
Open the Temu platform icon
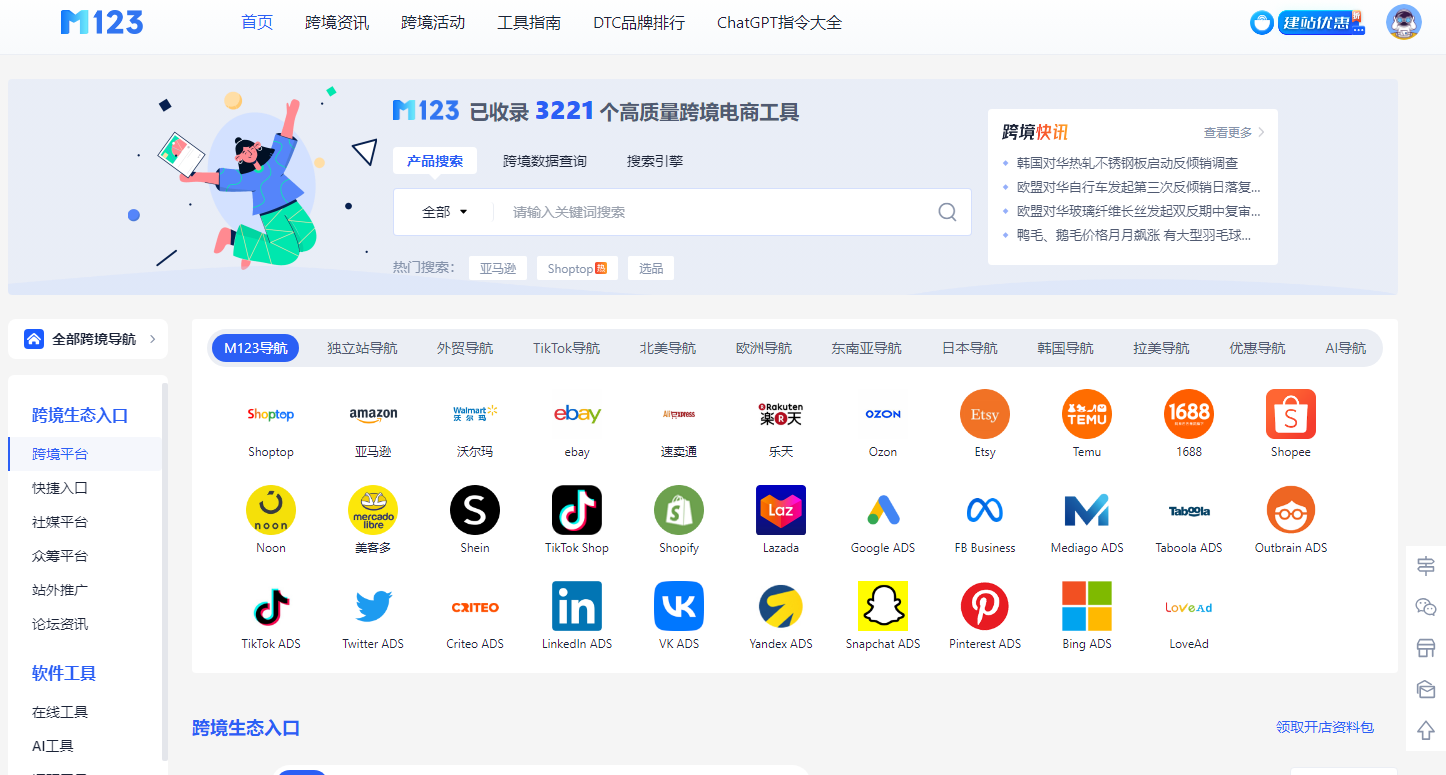1087,415
